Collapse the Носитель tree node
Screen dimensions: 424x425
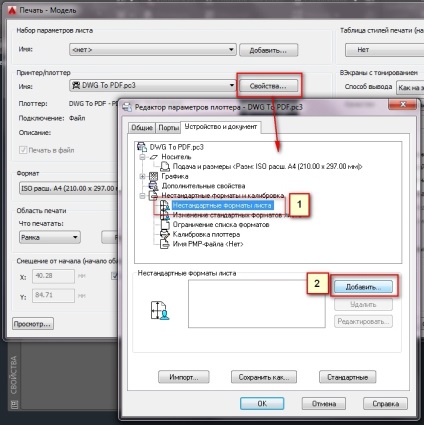point(142,157)
